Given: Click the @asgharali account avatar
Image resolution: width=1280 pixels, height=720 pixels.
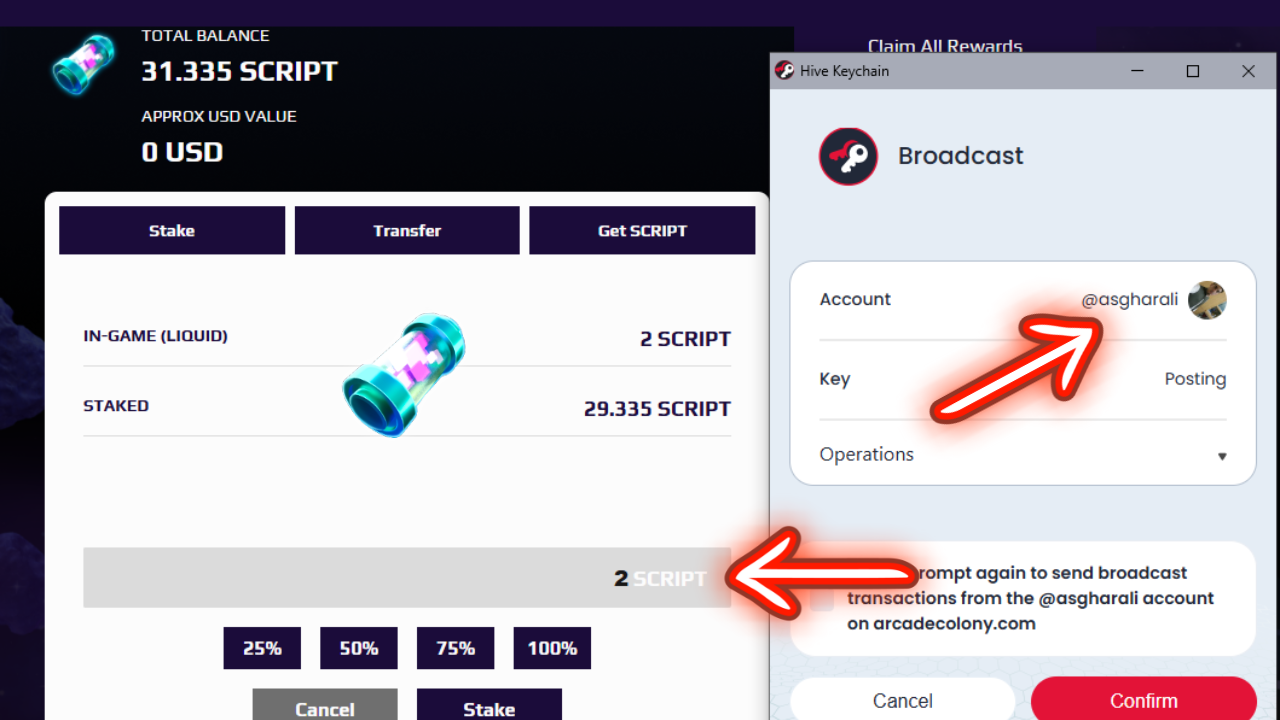Looking at the screenshot, I should pyautogui.click(x=1207, y=300).
